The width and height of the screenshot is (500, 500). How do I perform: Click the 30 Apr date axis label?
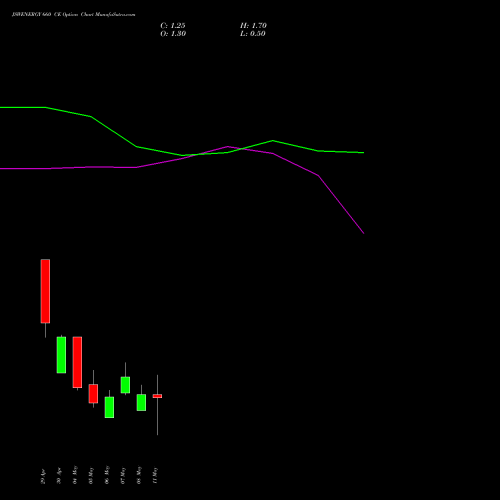pos(59,477)
